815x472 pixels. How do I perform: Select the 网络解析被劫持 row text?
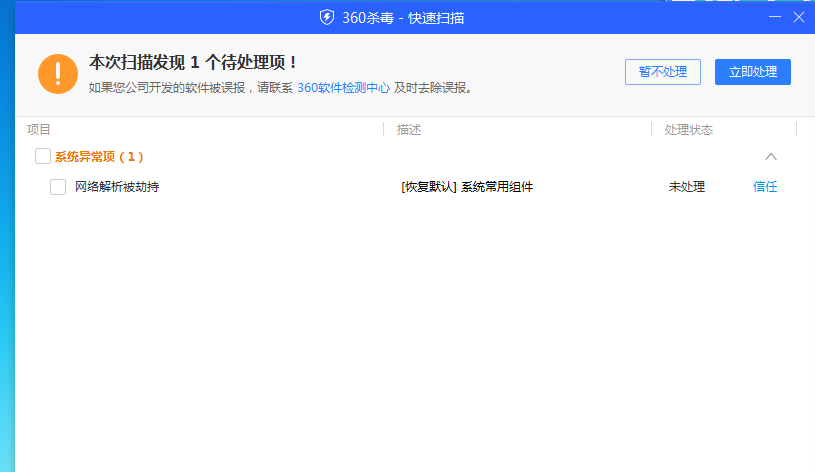[117, 187]
